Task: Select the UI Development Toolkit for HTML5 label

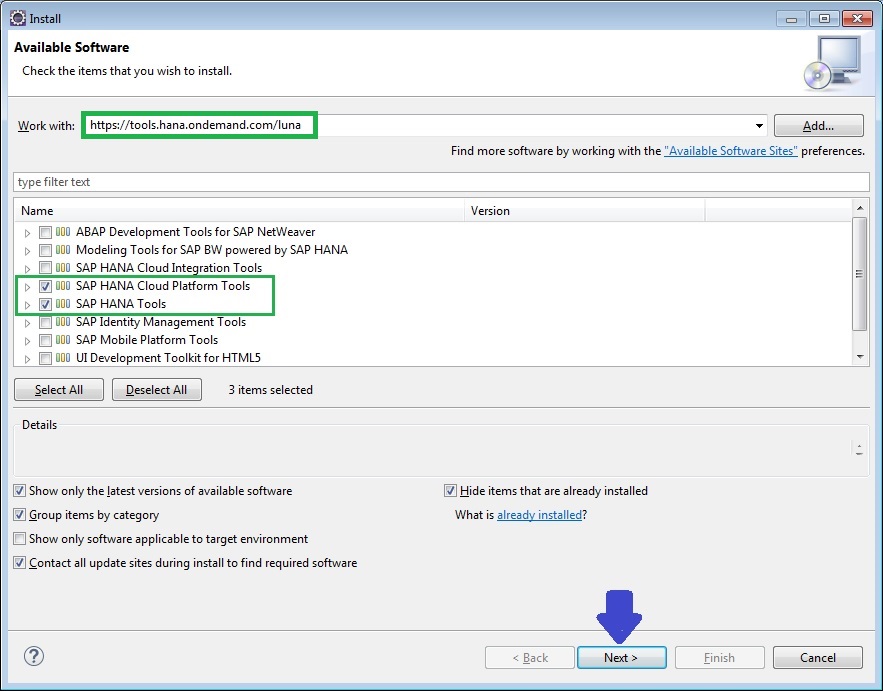Action: (168, 358)
